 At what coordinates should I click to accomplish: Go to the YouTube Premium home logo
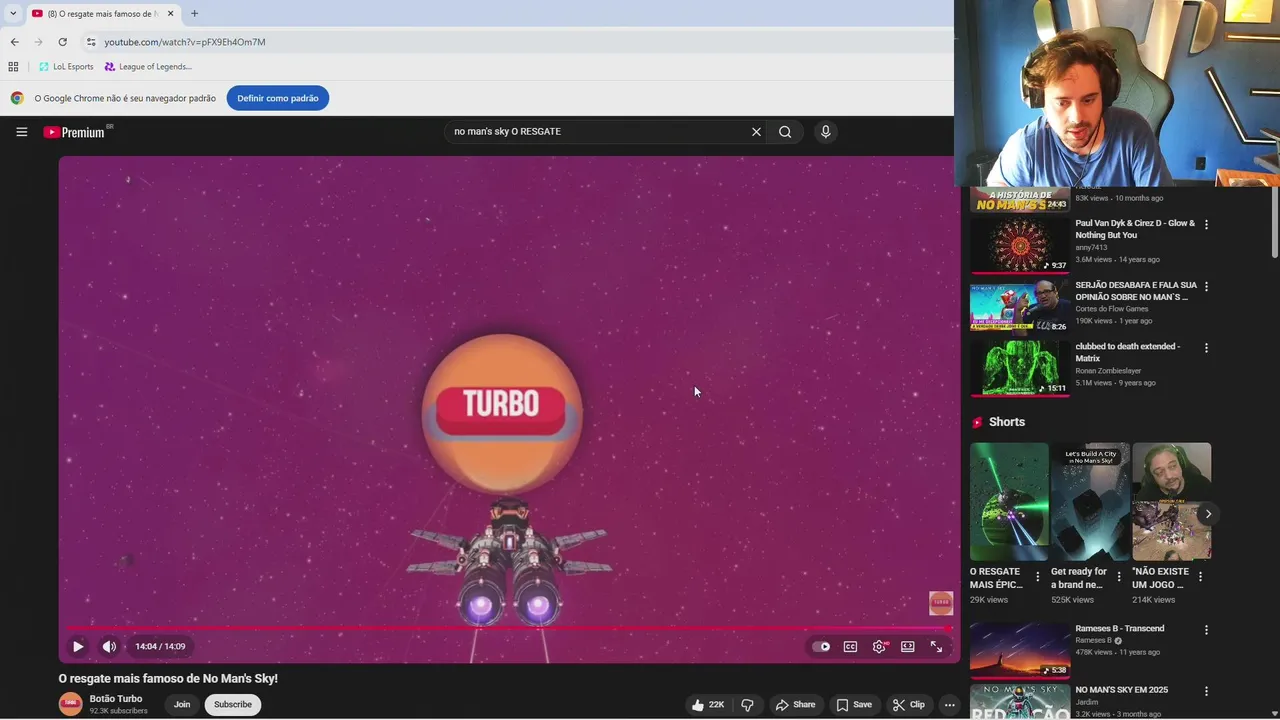coord(75,132)
